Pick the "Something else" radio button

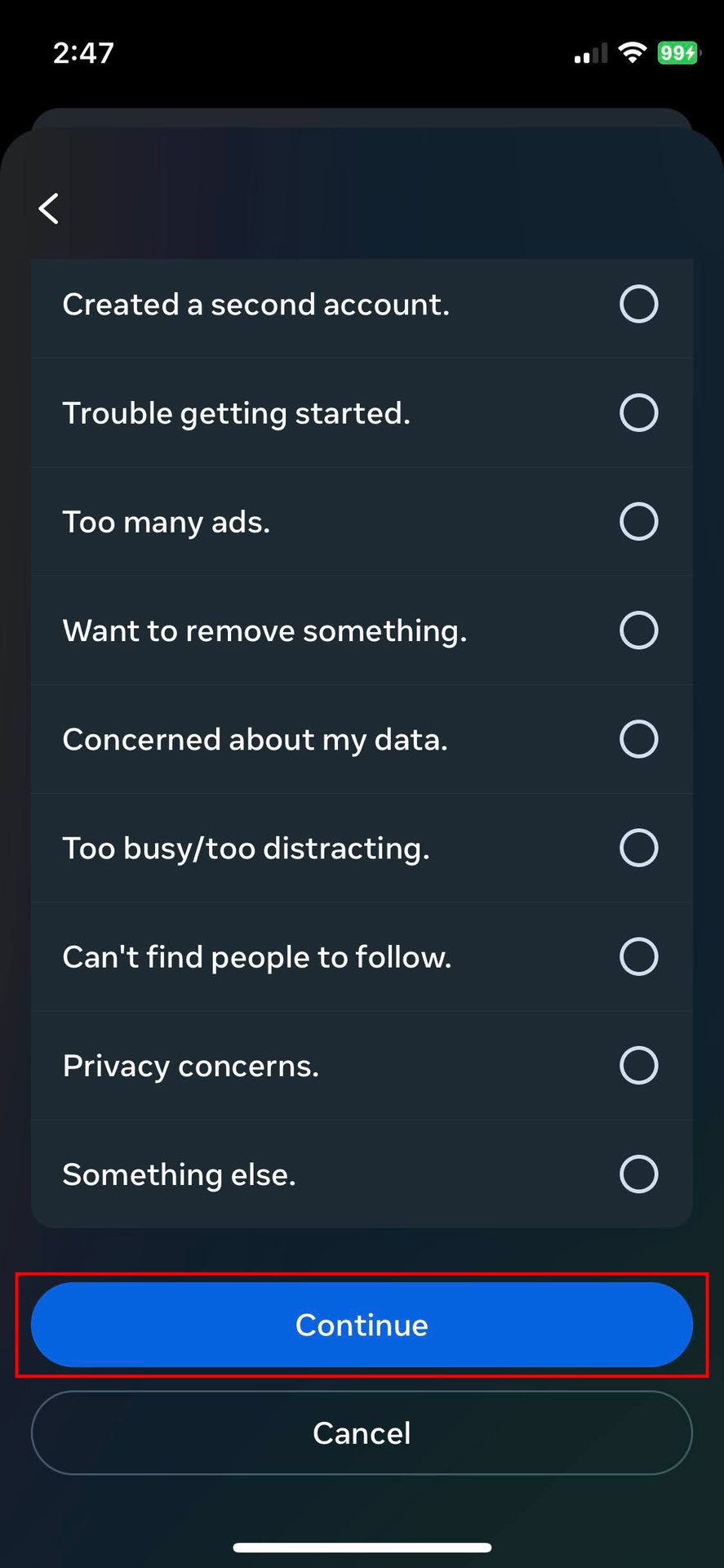(x=638, y=1174)
